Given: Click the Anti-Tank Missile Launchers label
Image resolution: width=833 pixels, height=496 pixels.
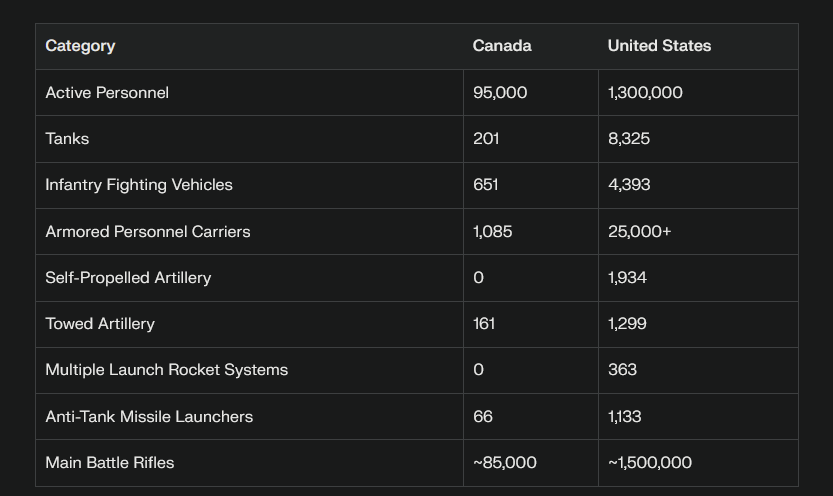Looking at the screenshot, I should [149, 417].
